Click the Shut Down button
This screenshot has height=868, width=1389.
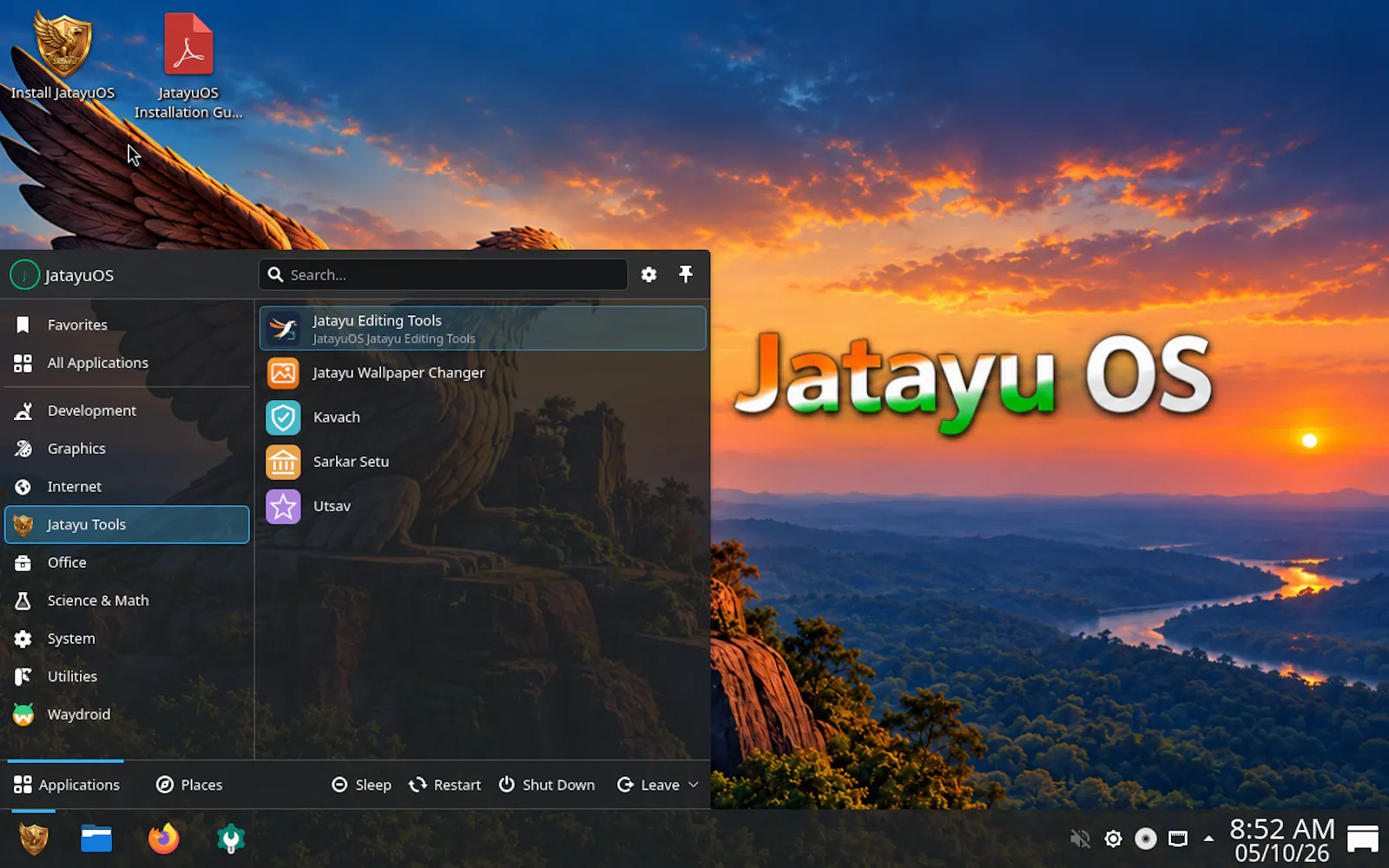tap(547, 785)
